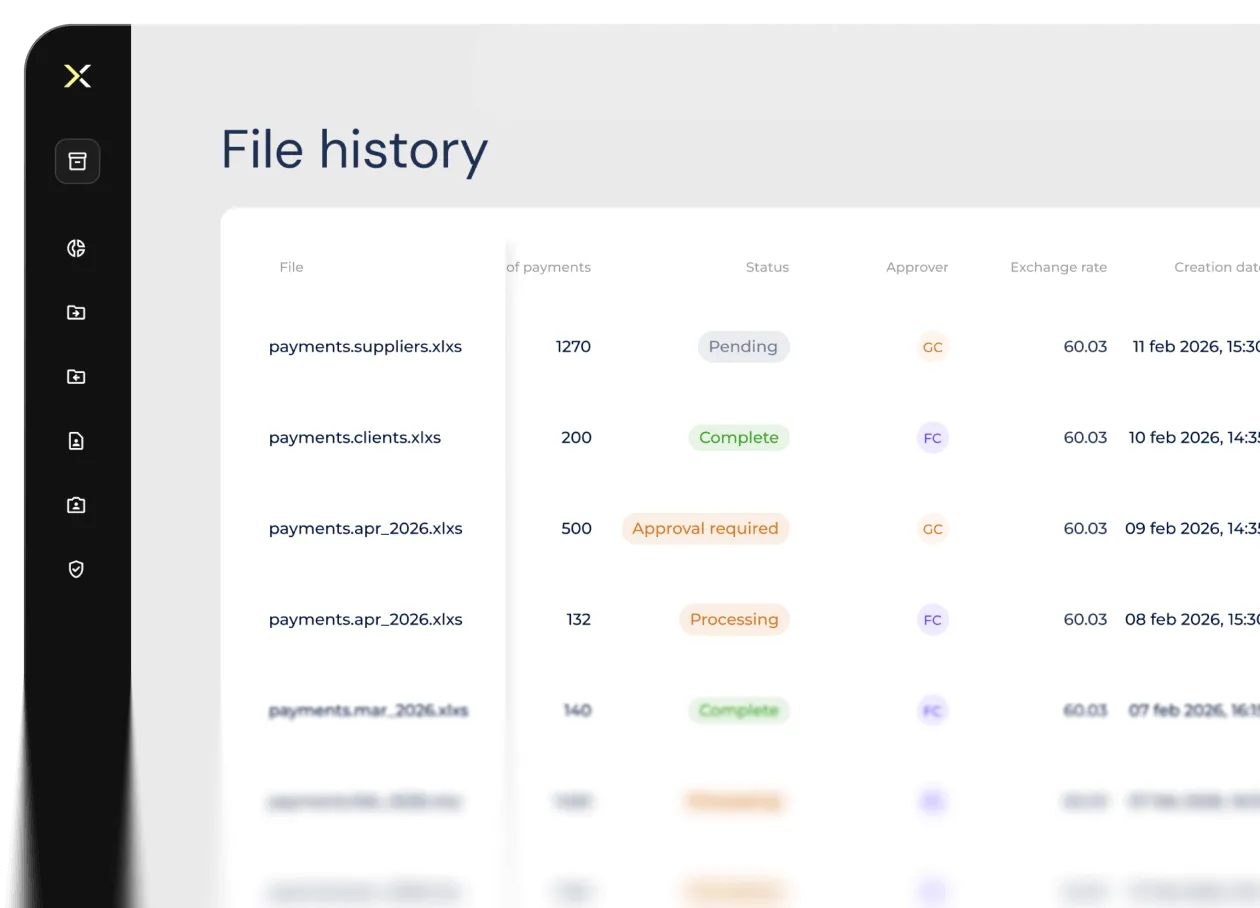Open the archive box sidebar icon
This screenshot has width=1260, height=908.
(77, 161)
